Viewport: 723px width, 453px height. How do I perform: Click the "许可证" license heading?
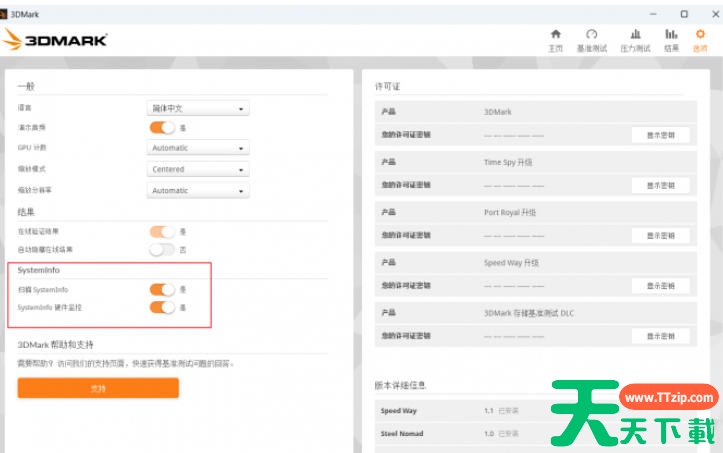tap(387, 86)
